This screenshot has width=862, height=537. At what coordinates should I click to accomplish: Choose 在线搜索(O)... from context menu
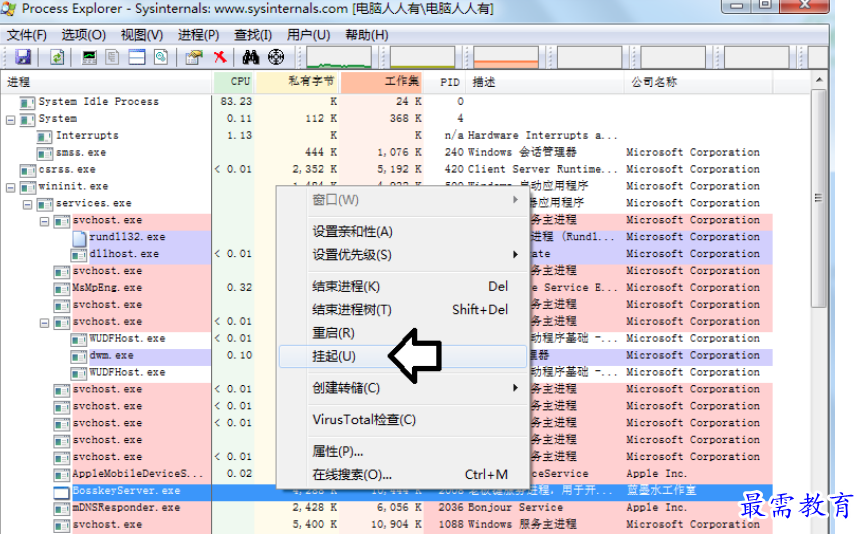pos(402,475)
